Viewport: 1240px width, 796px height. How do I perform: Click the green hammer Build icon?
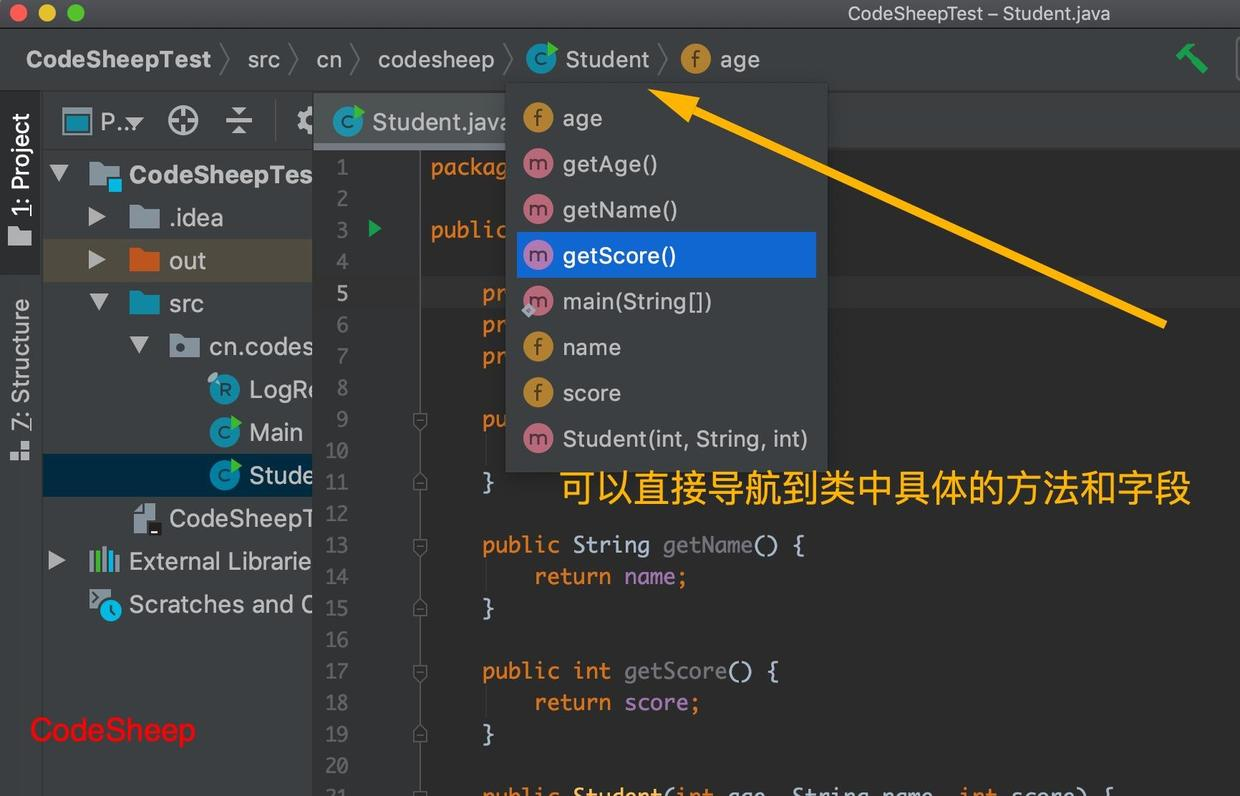(x=1192, y=59)
